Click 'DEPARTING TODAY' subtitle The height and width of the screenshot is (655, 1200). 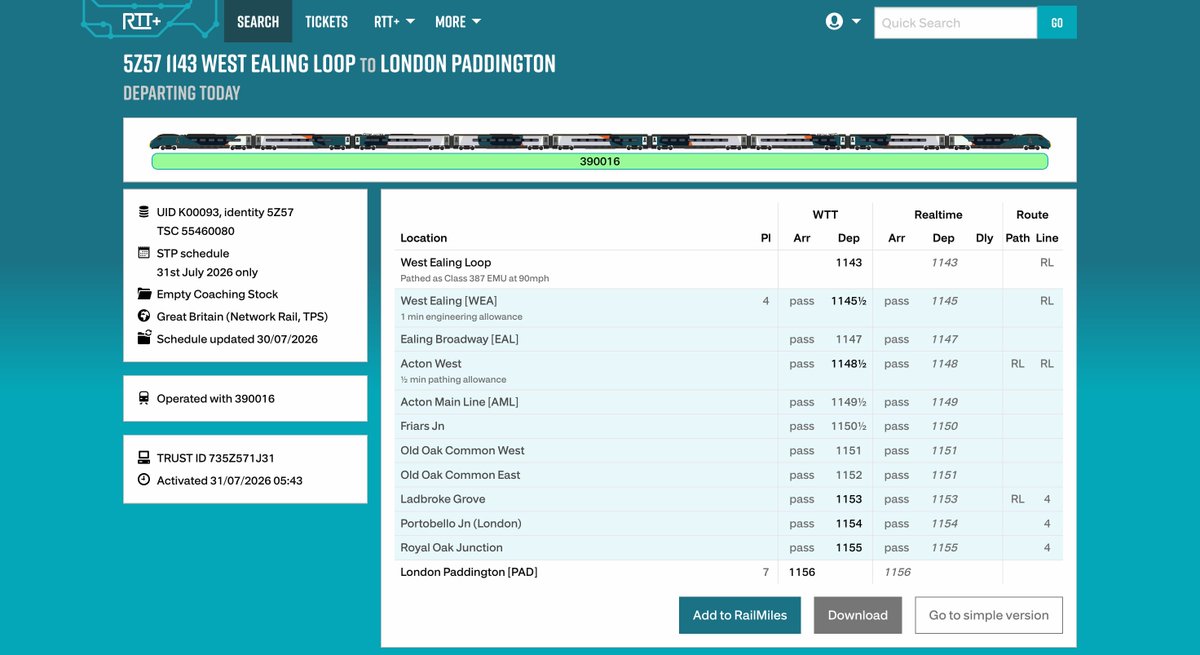182,93
